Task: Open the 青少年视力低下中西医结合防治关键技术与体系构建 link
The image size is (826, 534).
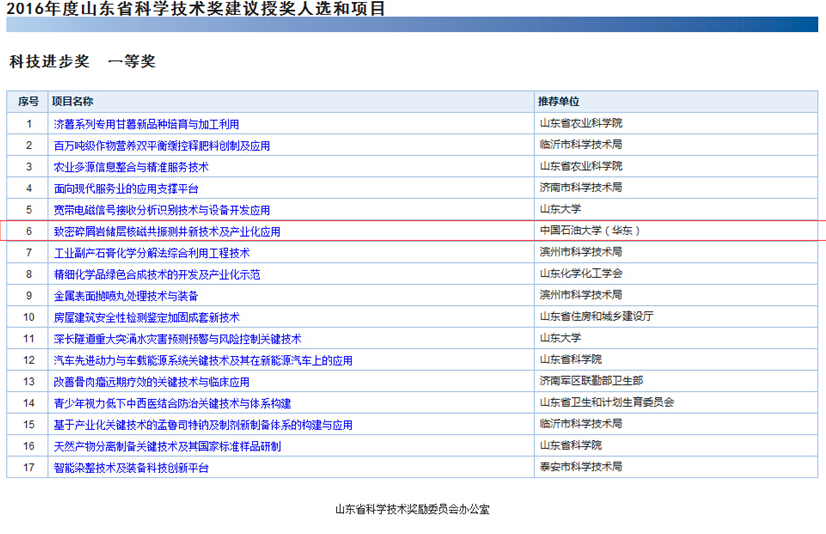Action: (x=172, y=403)
